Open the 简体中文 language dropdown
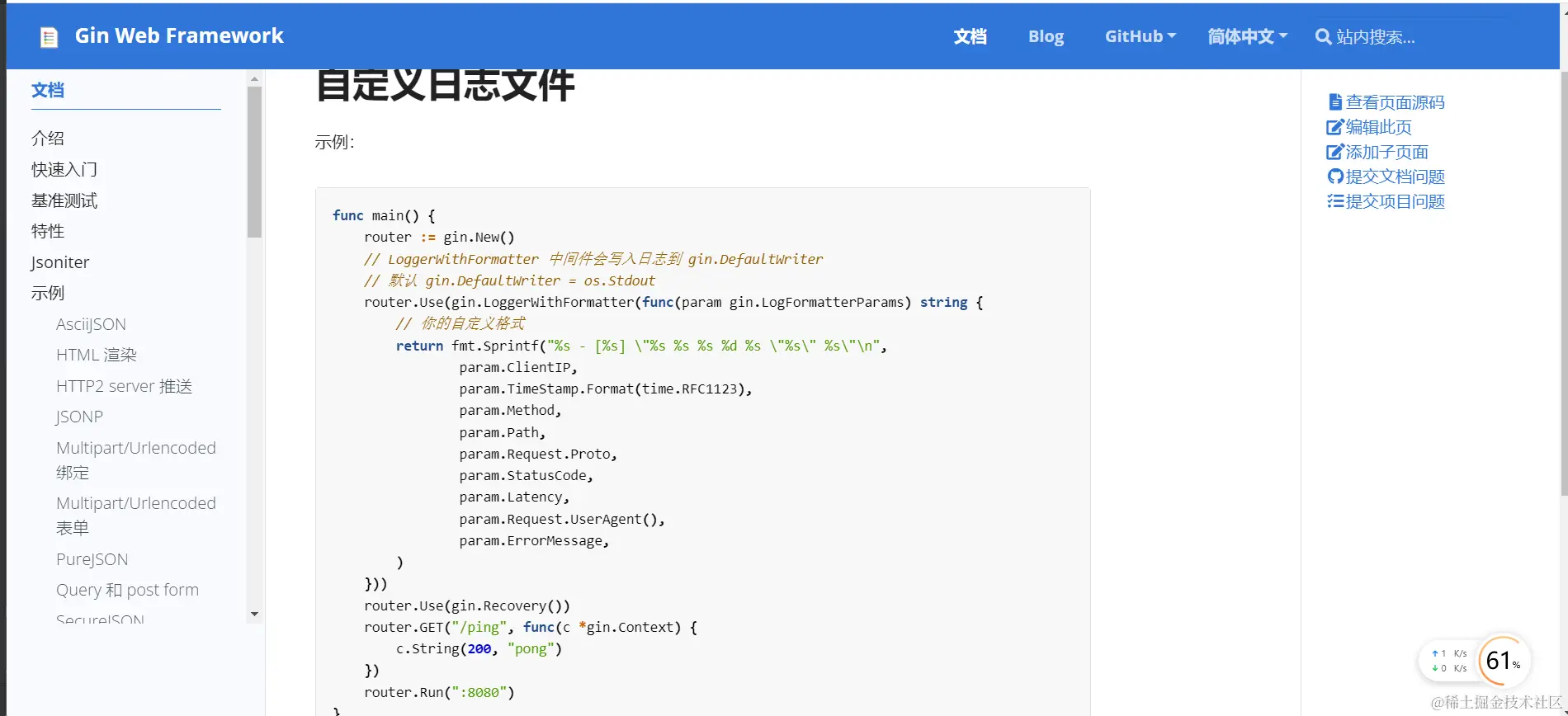 pyautogui.click(x=1247, y=36)
